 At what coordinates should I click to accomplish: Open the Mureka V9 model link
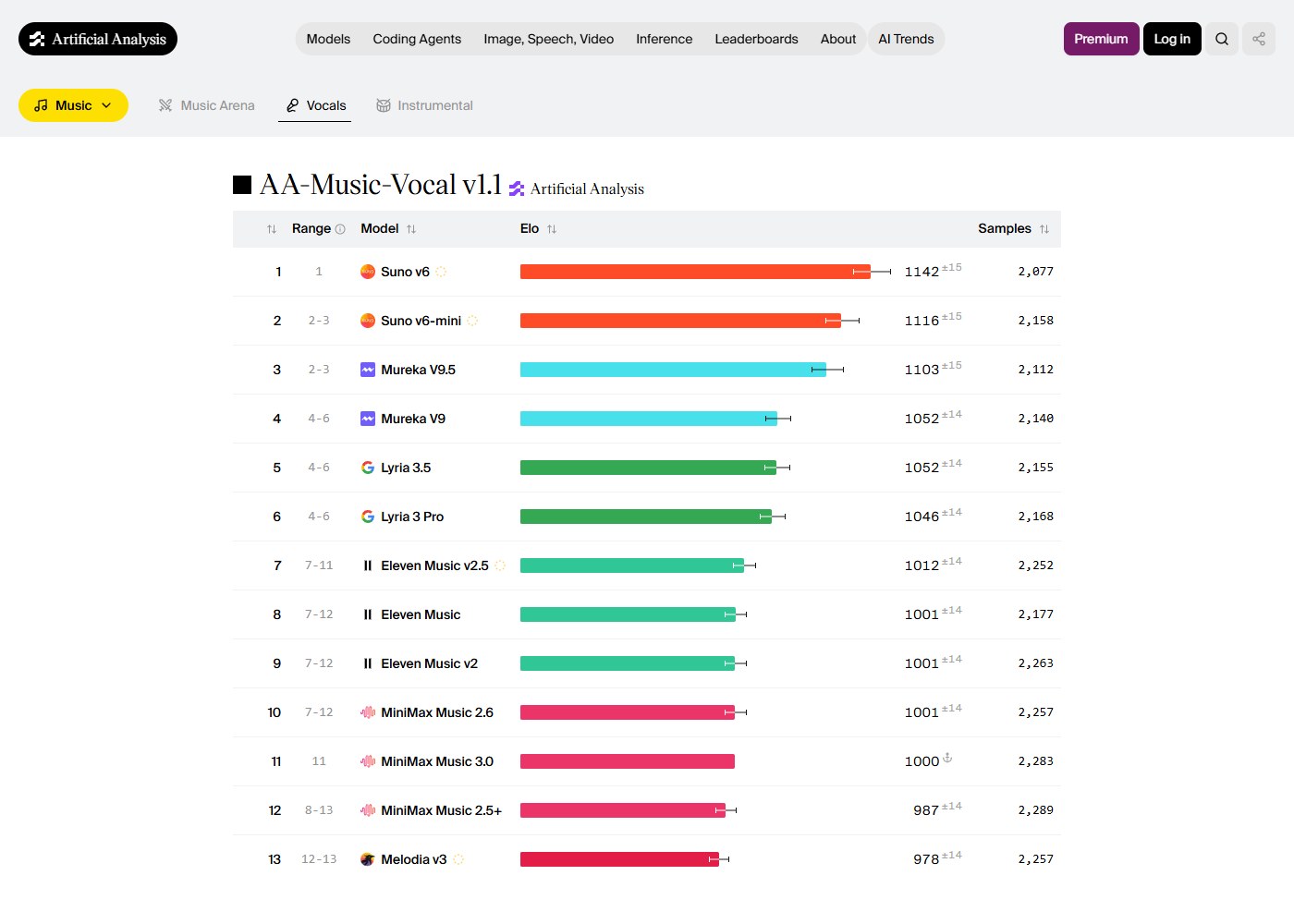[413, 419]
